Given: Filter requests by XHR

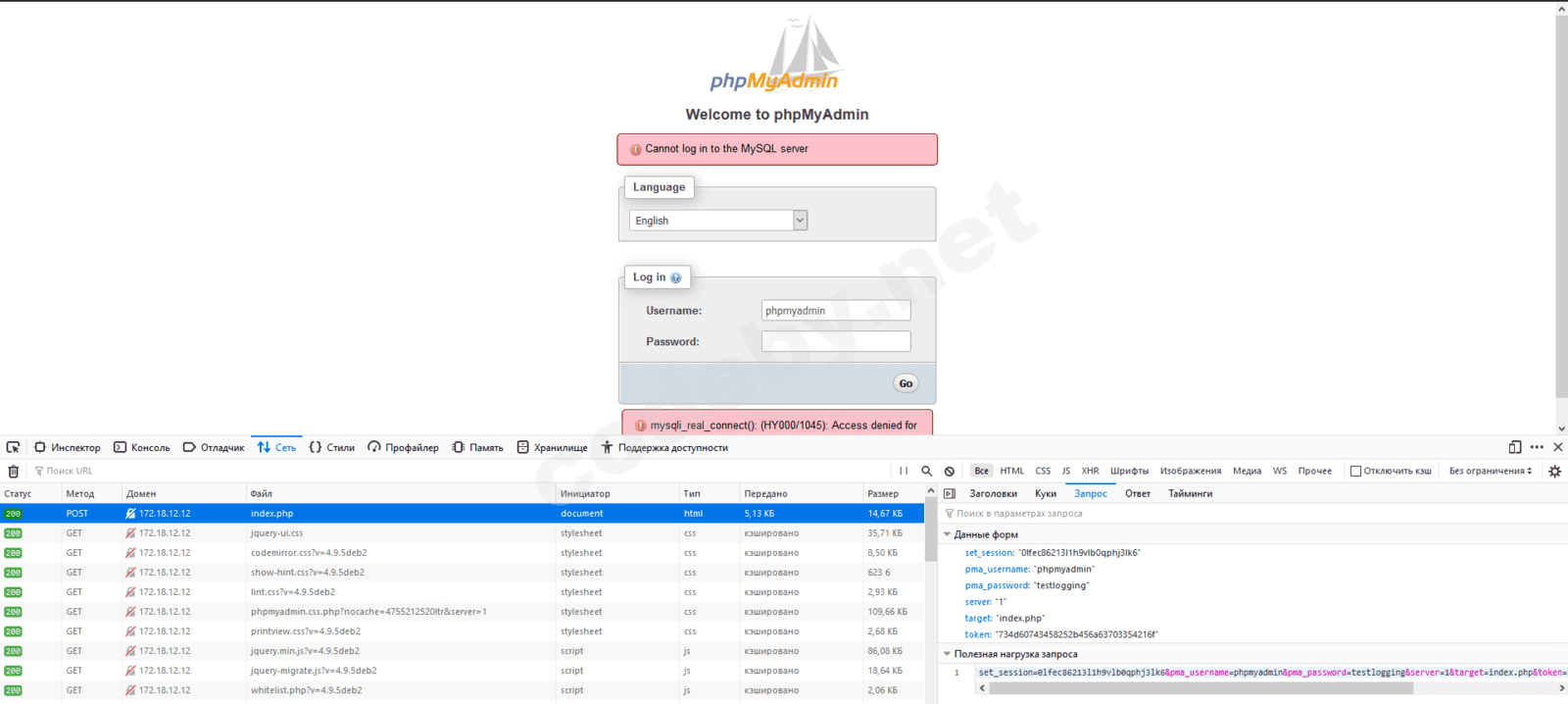Looking at the screenshot, I should click(x=1091, y=472).
